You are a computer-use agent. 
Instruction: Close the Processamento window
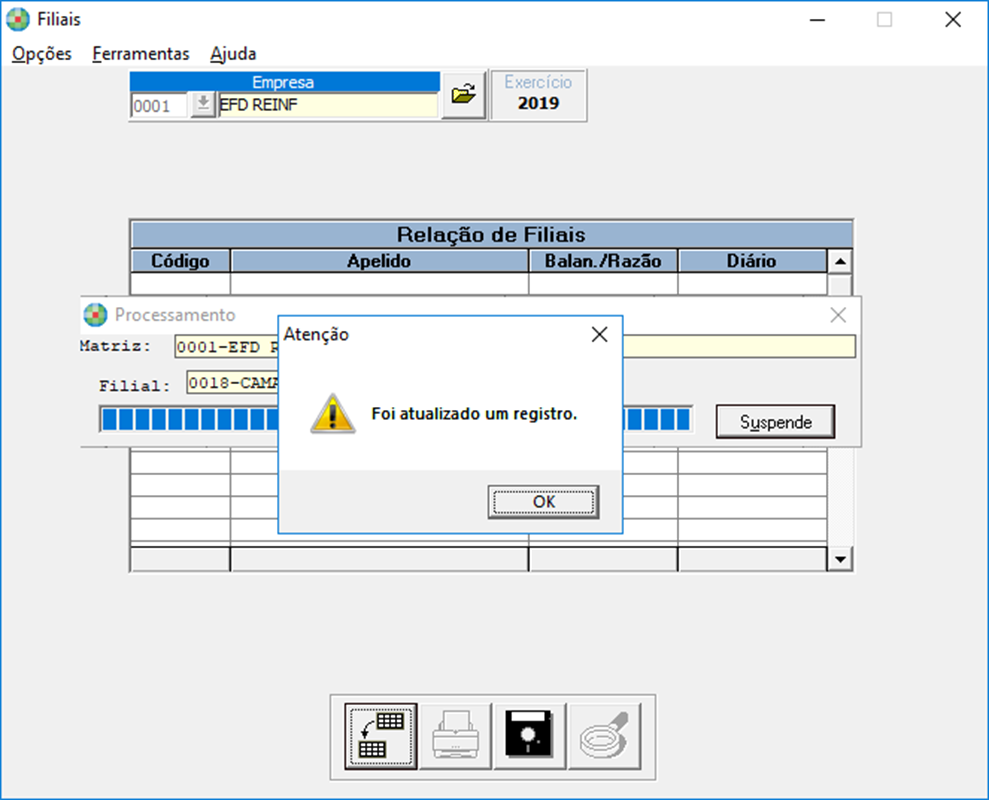point(838,315)
